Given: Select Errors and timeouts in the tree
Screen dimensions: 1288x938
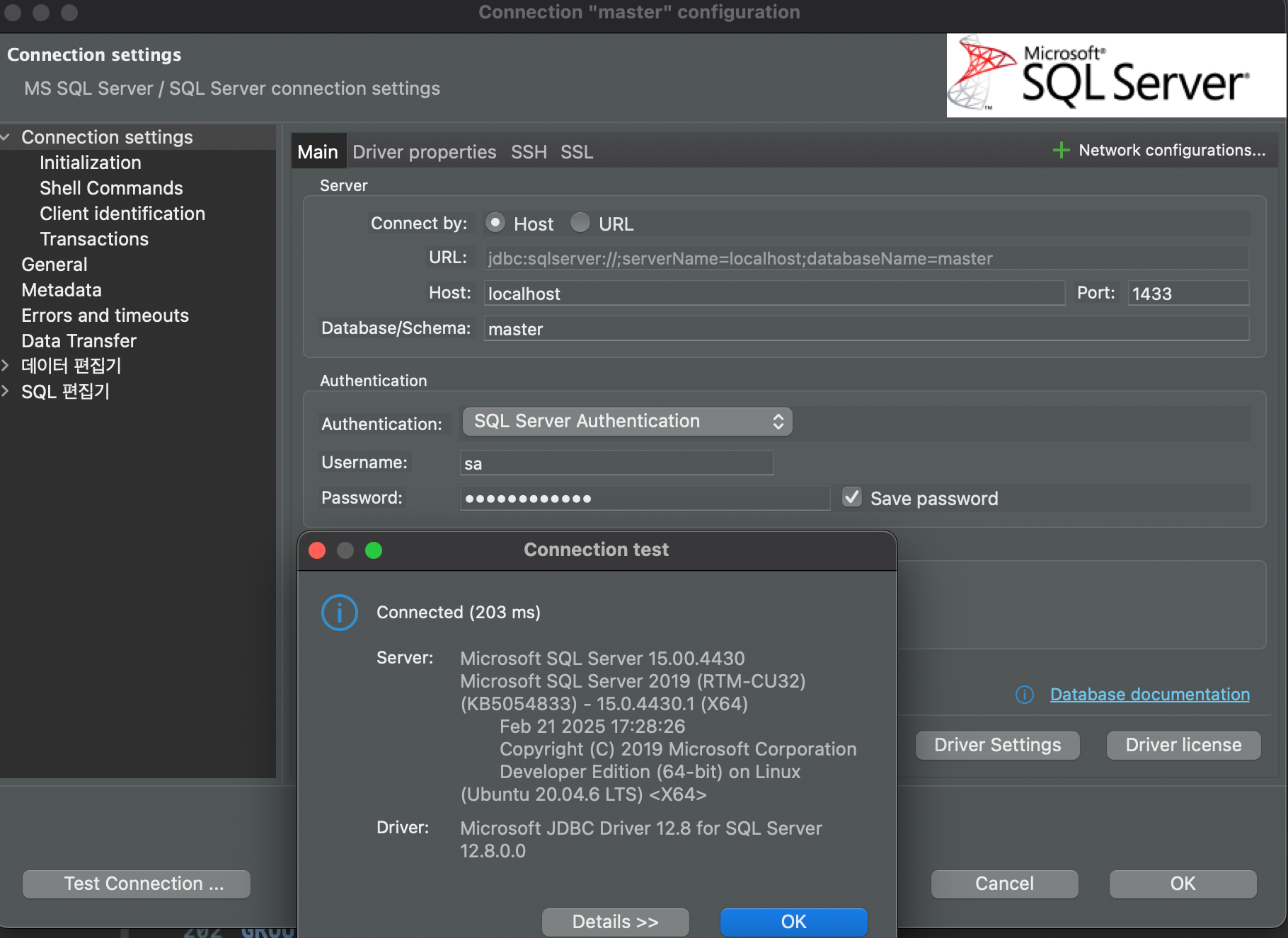Looking at the screenshot, I should (105, 315).
